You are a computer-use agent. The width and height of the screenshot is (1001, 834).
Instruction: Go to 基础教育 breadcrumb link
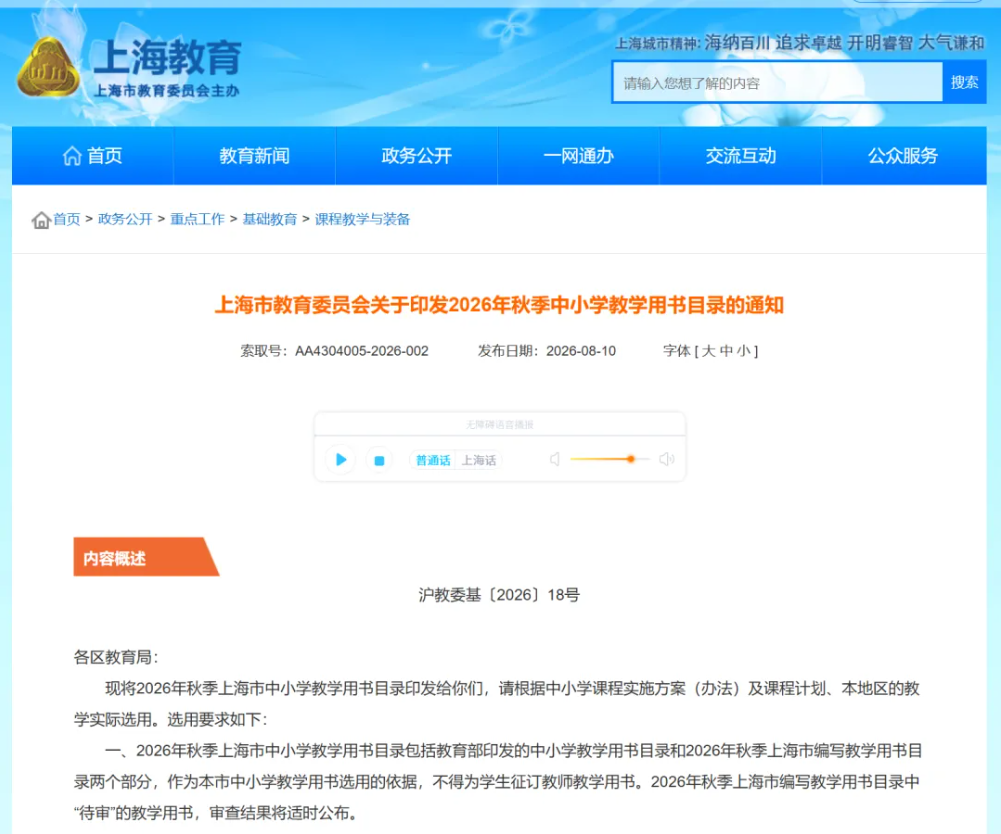pos(269,219)
